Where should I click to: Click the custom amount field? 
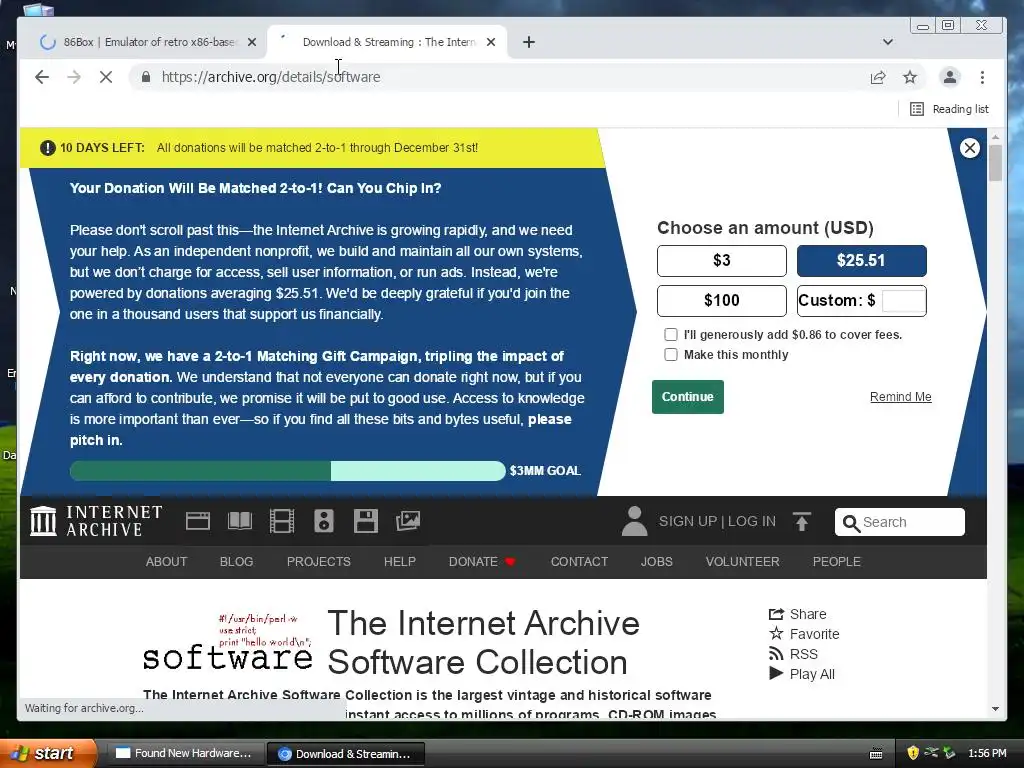pos(904,300)
